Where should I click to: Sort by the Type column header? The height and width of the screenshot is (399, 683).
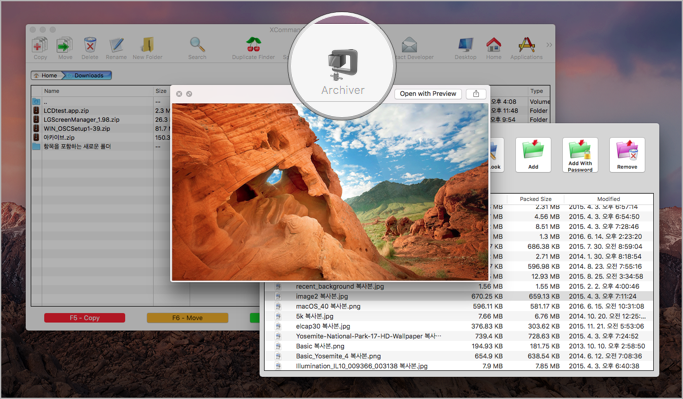point(536,91)
